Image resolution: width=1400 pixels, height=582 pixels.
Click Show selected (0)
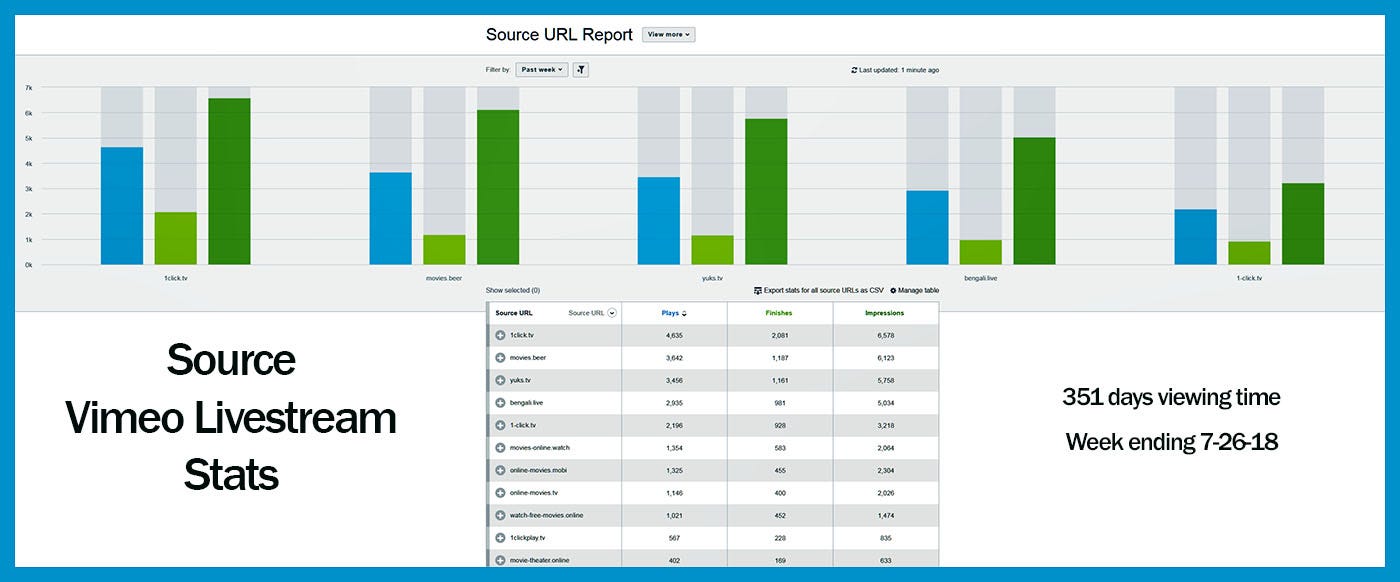click(513, 290)
